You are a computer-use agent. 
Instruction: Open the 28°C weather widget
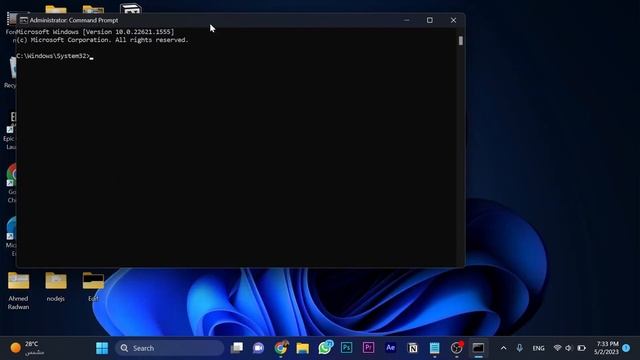click(x=27, y=348)
